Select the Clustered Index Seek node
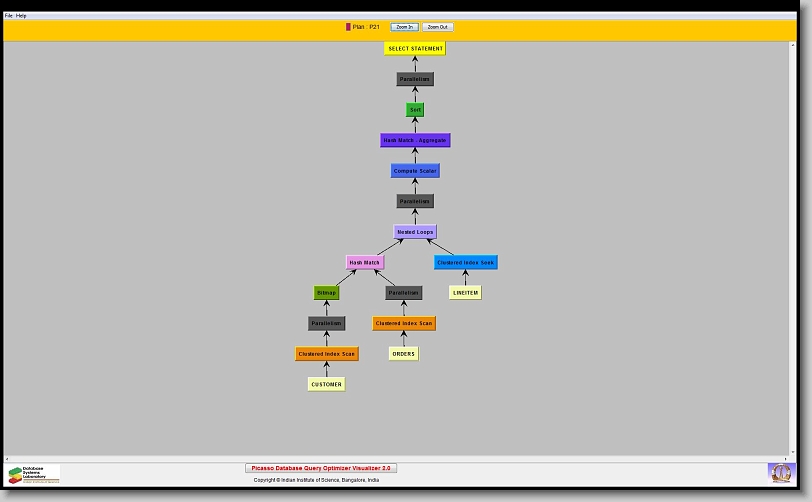812x502 pixels. point(465,263)
